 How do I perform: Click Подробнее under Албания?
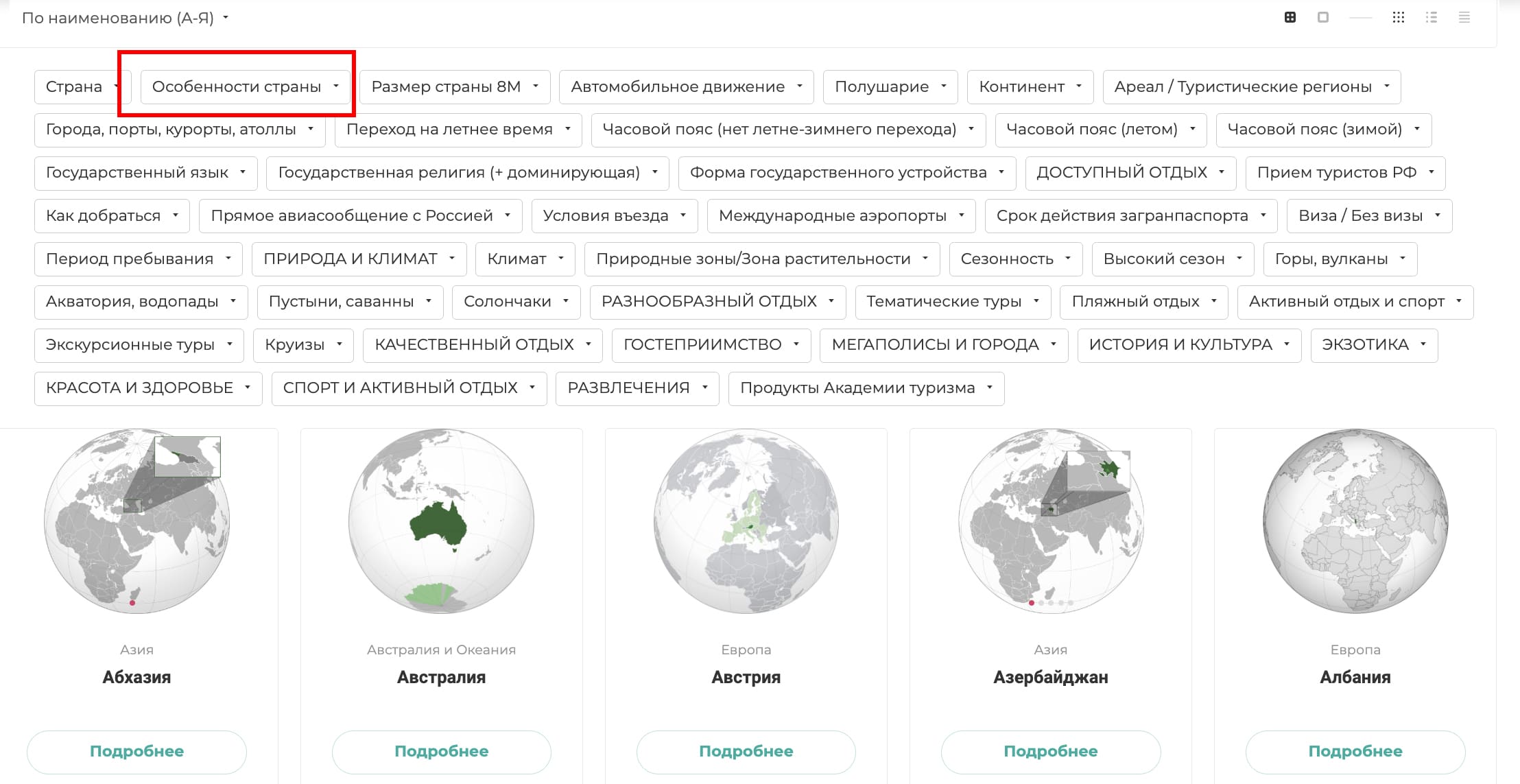click(1355, 751)
